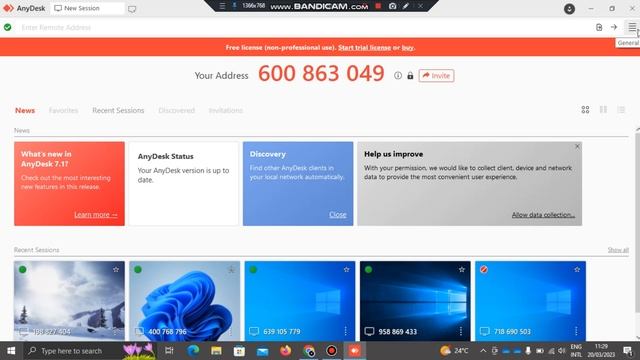The image size is (640, 360).
Task: Click the connect arrow icon
Action: tap(614, 27)
